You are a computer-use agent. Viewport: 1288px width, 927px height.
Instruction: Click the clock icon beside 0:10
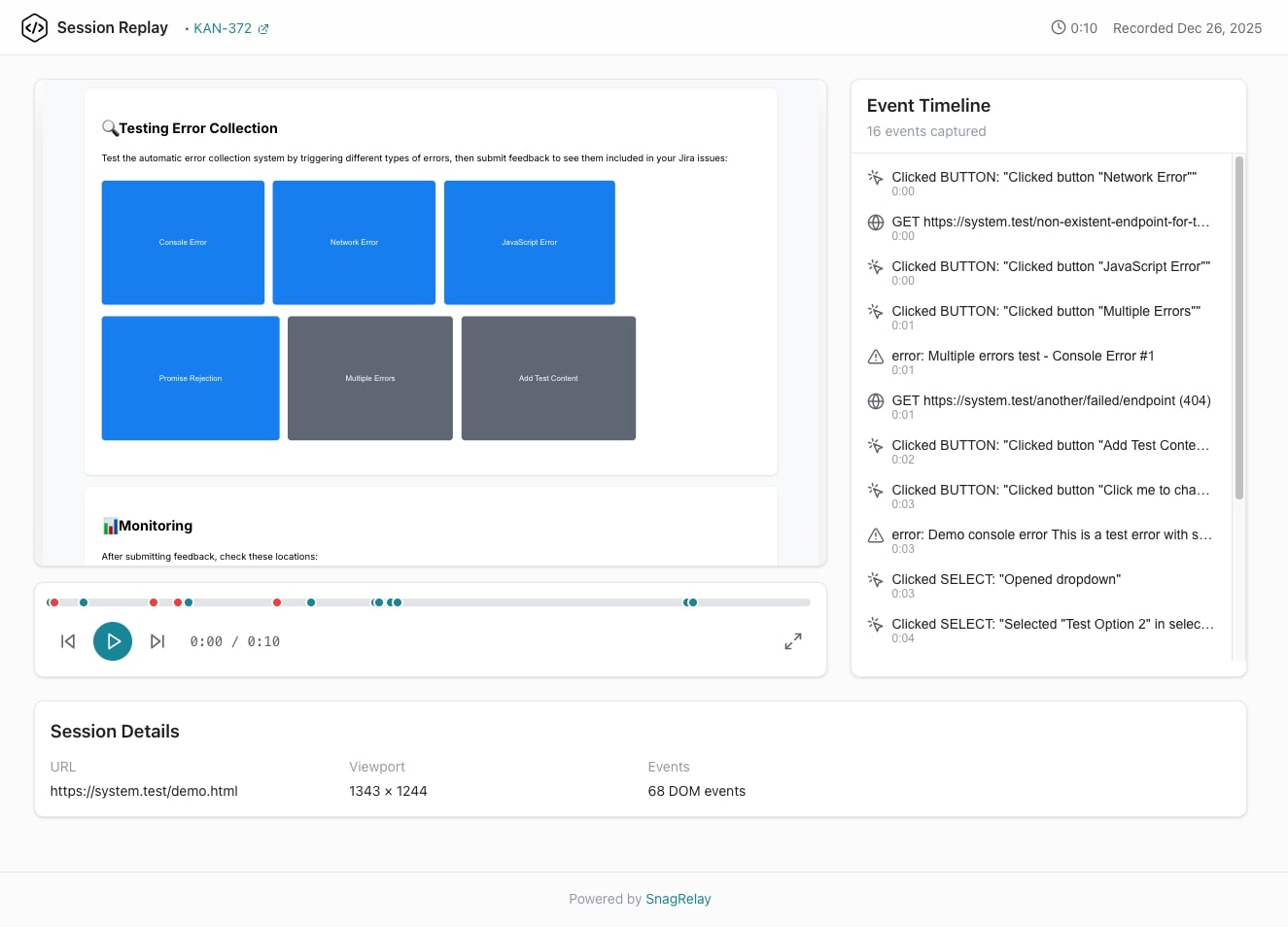[x=1058, y=28]
